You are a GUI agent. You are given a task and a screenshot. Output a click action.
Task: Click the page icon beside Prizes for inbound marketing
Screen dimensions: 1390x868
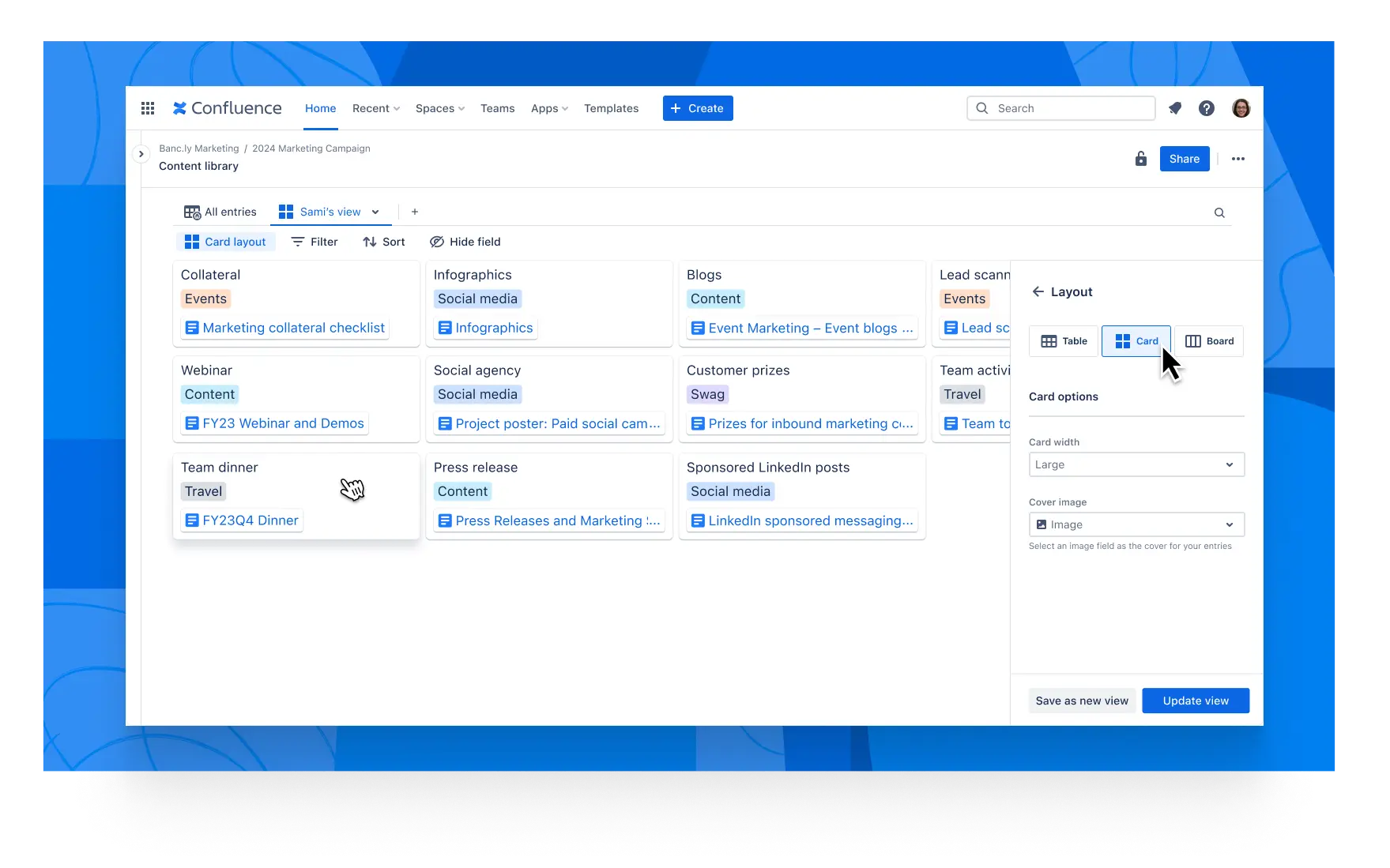tap(698, 423)
